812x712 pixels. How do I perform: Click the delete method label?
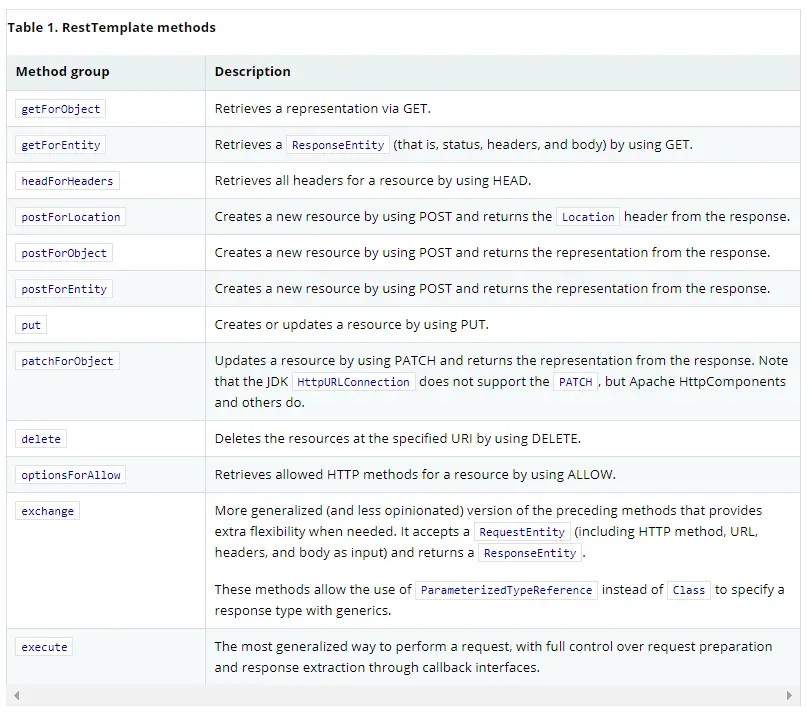pos(41,439)
